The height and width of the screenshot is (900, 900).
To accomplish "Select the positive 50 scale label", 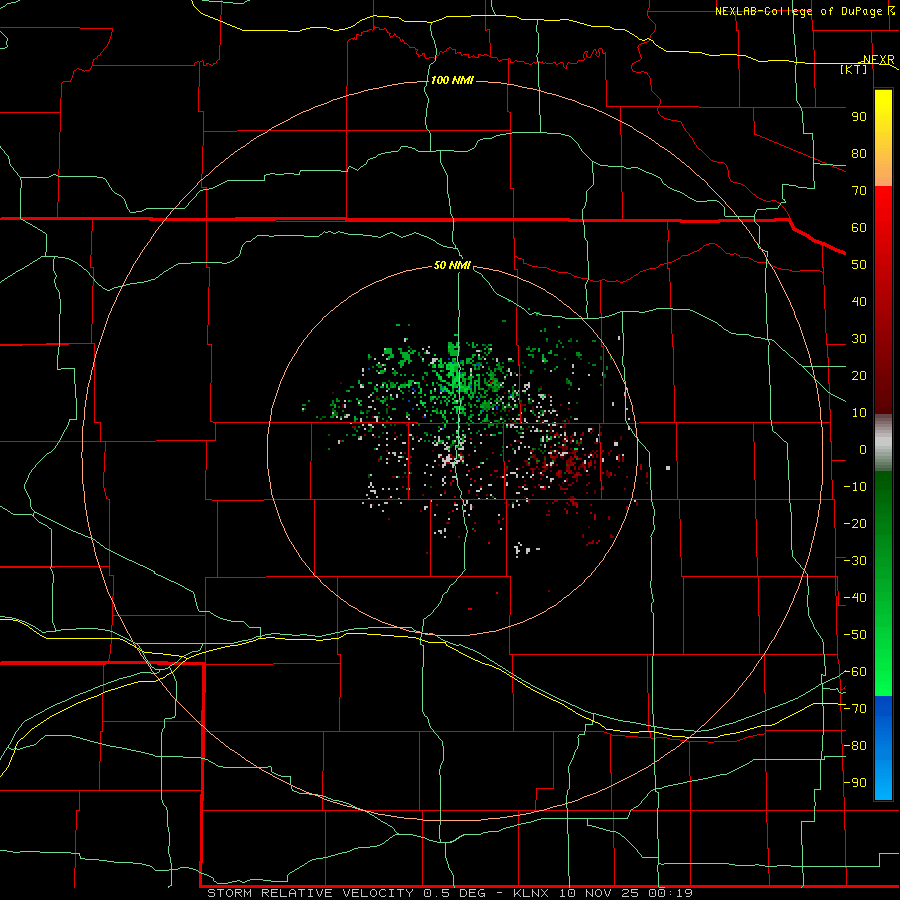I will [859, 265].
